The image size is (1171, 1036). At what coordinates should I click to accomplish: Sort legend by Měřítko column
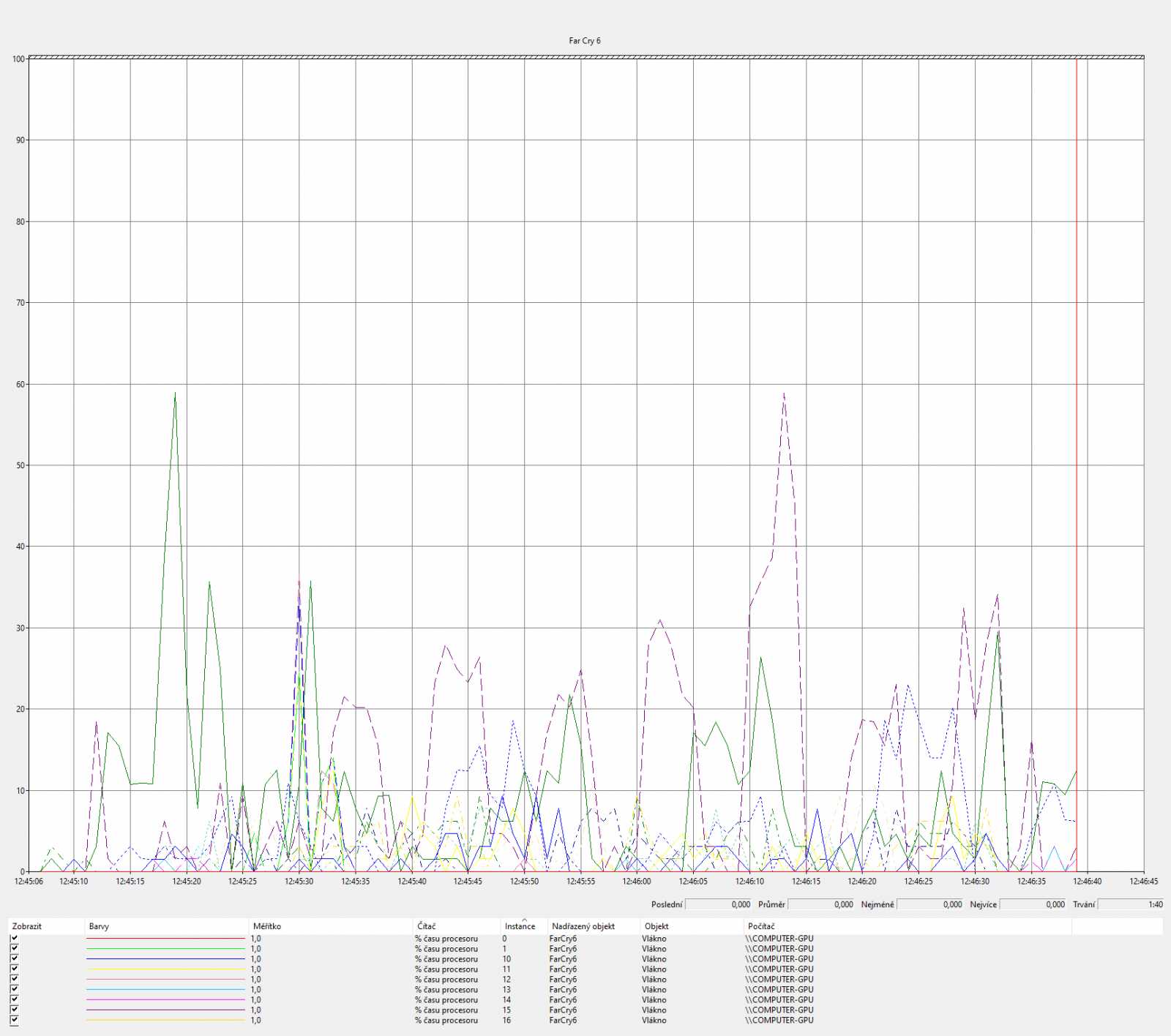click(331, 926)
